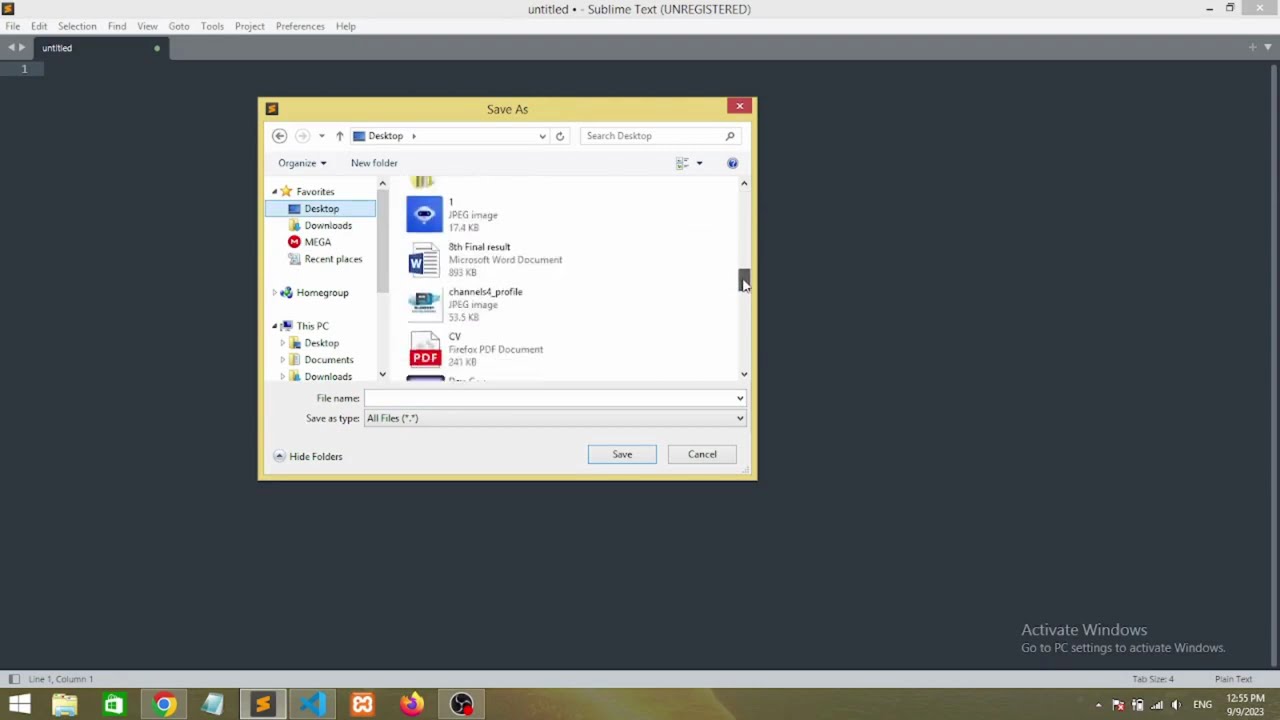Open the Goto menu

[179, 26]
